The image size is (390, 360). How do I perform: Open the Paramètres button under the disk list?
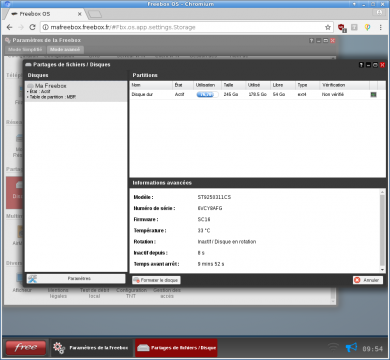[x=76, y=279]
